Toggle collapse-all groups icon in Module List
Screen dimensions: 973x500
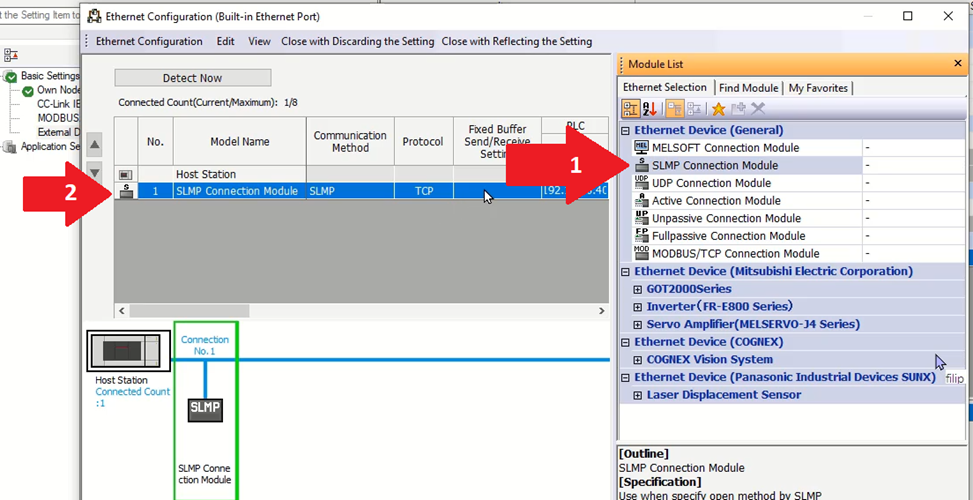(675, 109)
